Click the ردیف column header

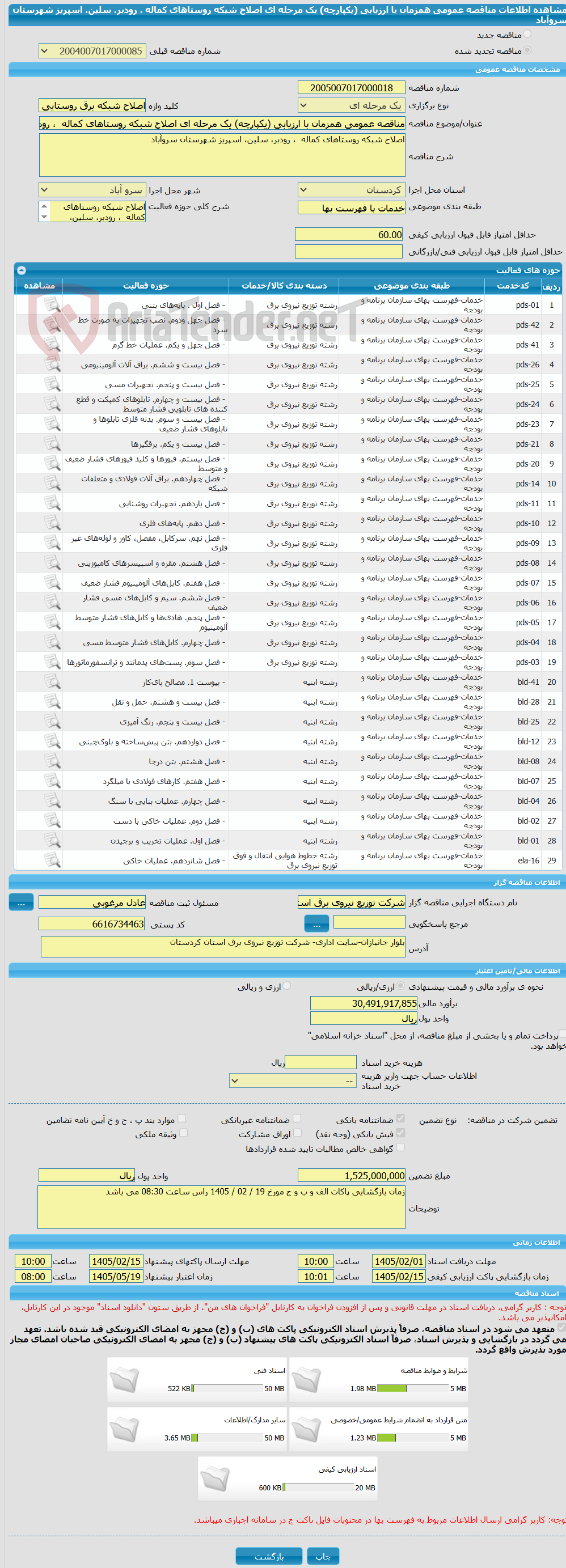coord(551,286)
